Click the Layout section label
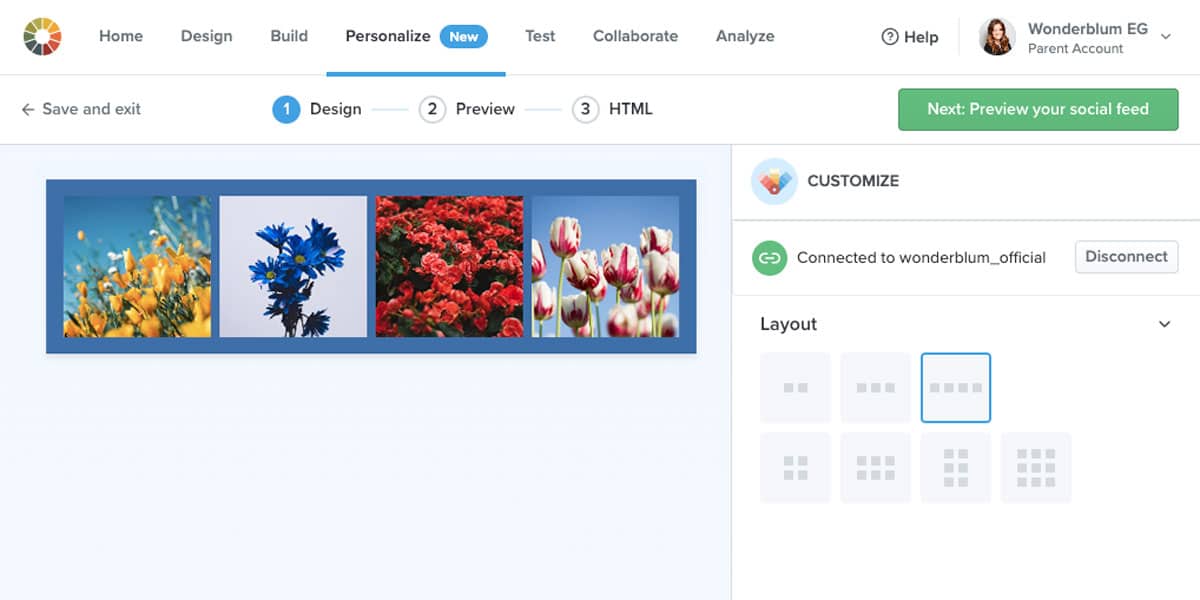The width and height of the screenshot is (1200, 600). (788, 324)
